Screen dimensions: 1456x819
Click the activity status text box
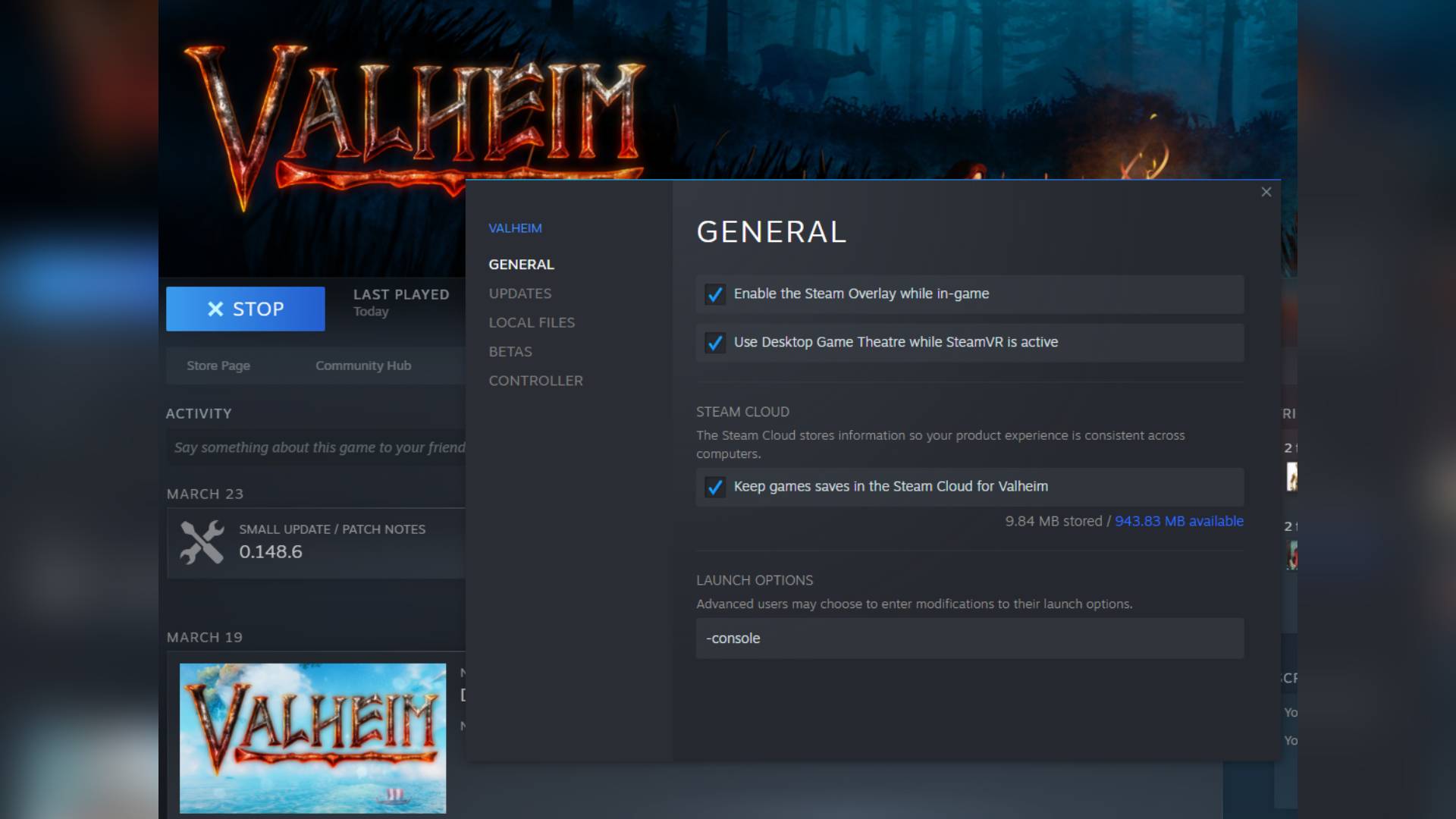[x=316, y=447]
